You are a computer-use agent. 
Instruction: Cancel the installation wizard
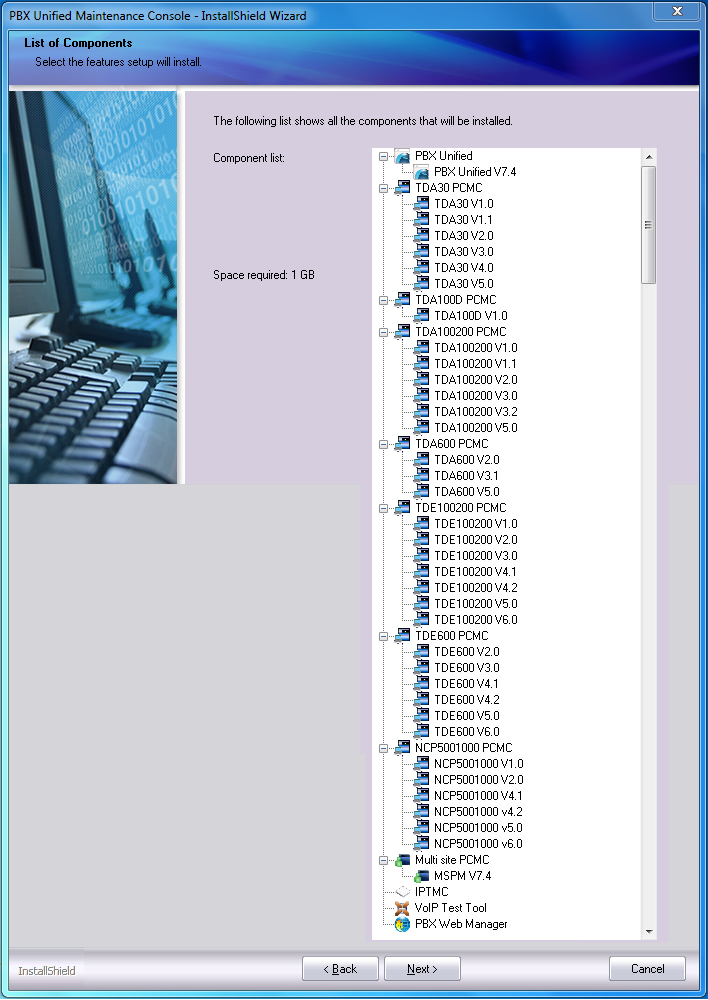[x=647, y=969]
